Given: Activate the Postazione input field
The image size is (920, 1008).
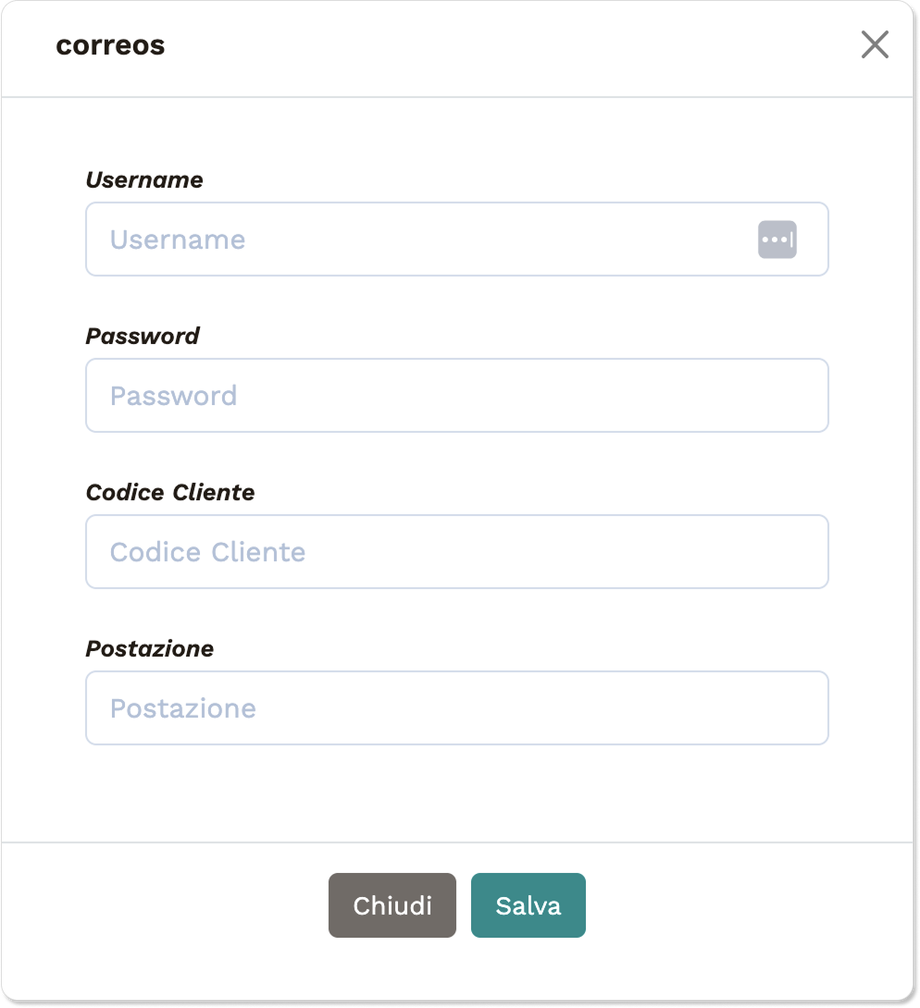Looking at the screenshot, I should tap(457, 708).
